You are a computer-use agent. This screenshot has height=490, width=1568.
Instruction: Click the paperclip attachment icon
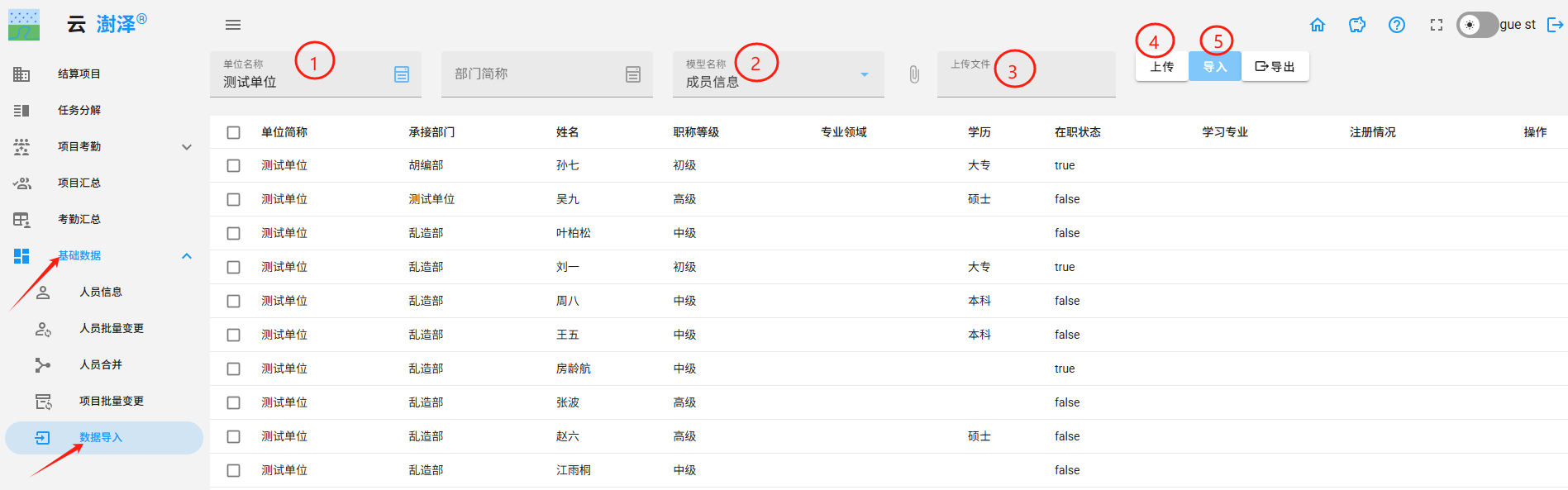(x=914, y=74)
